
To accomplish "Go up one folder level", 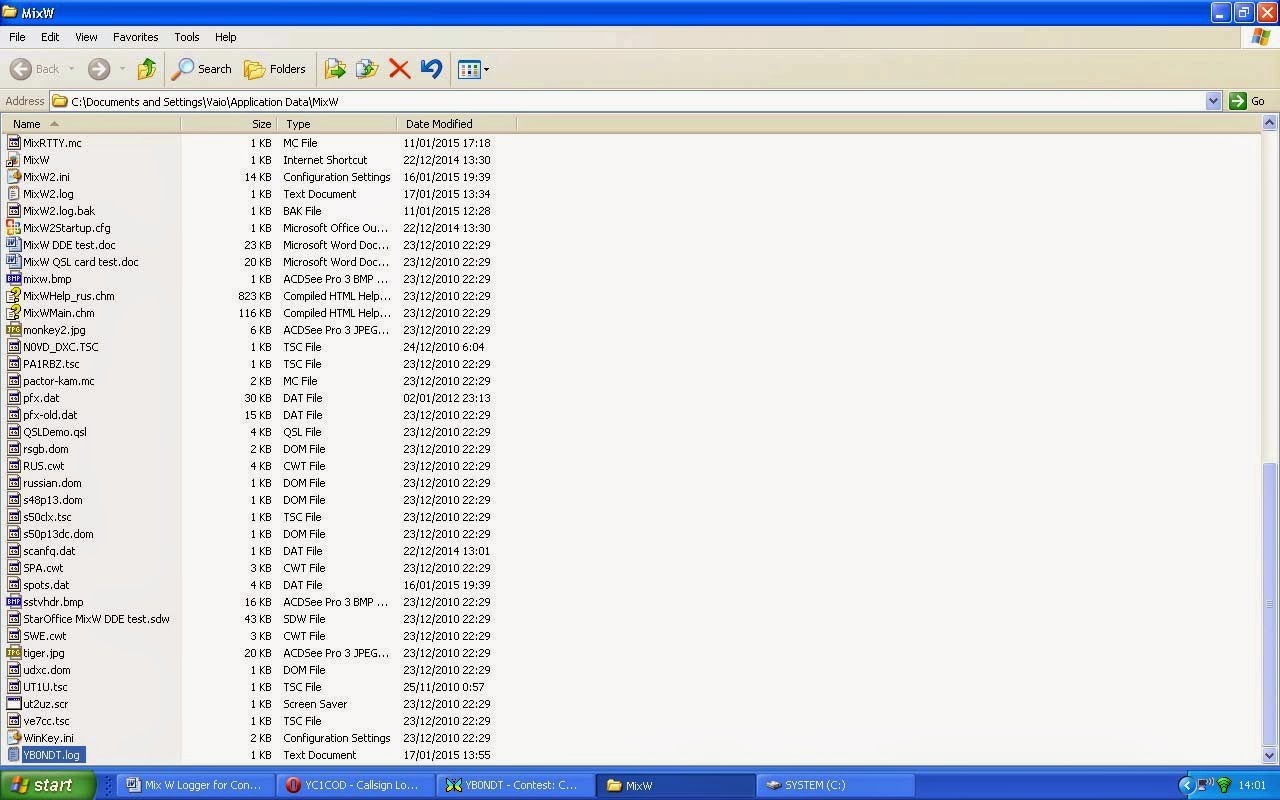I will pyautogui.click(x=147, y=69).
